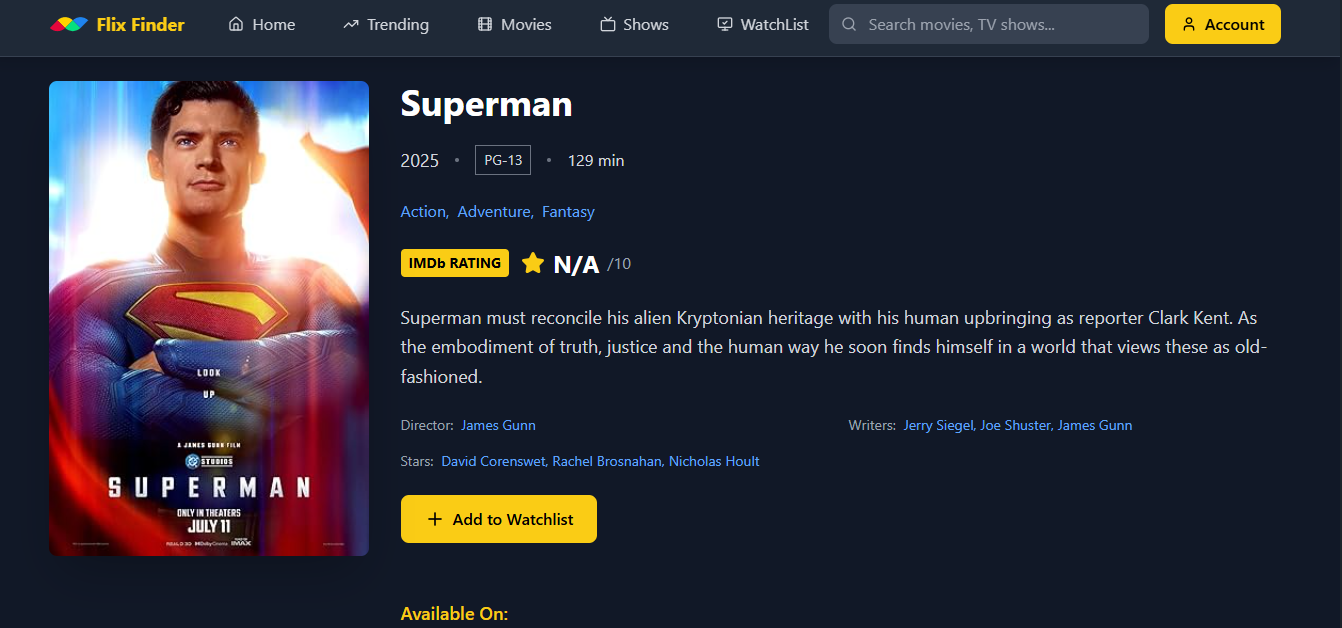Open writer Jerry Siegel's link
The image size is (1342, 628).
(x=938, y=425)
